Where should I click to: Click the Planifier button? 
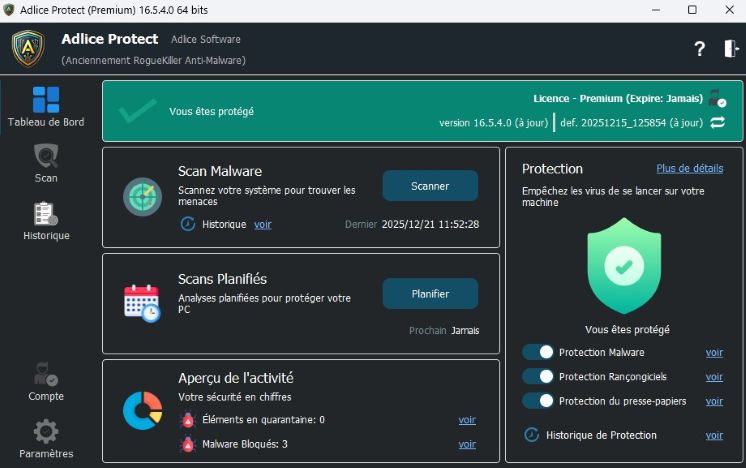point(430,293)
